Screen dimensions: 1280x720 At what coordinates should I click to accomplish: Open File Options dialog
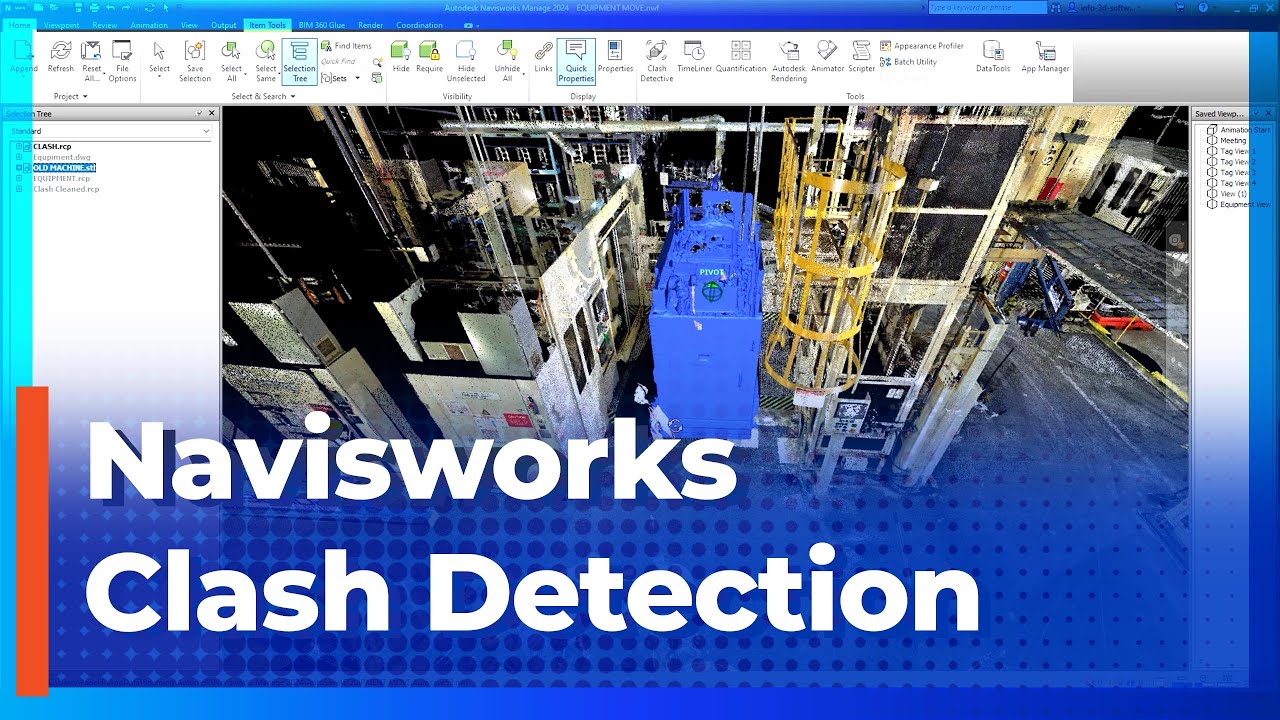(x=122, y=60)
